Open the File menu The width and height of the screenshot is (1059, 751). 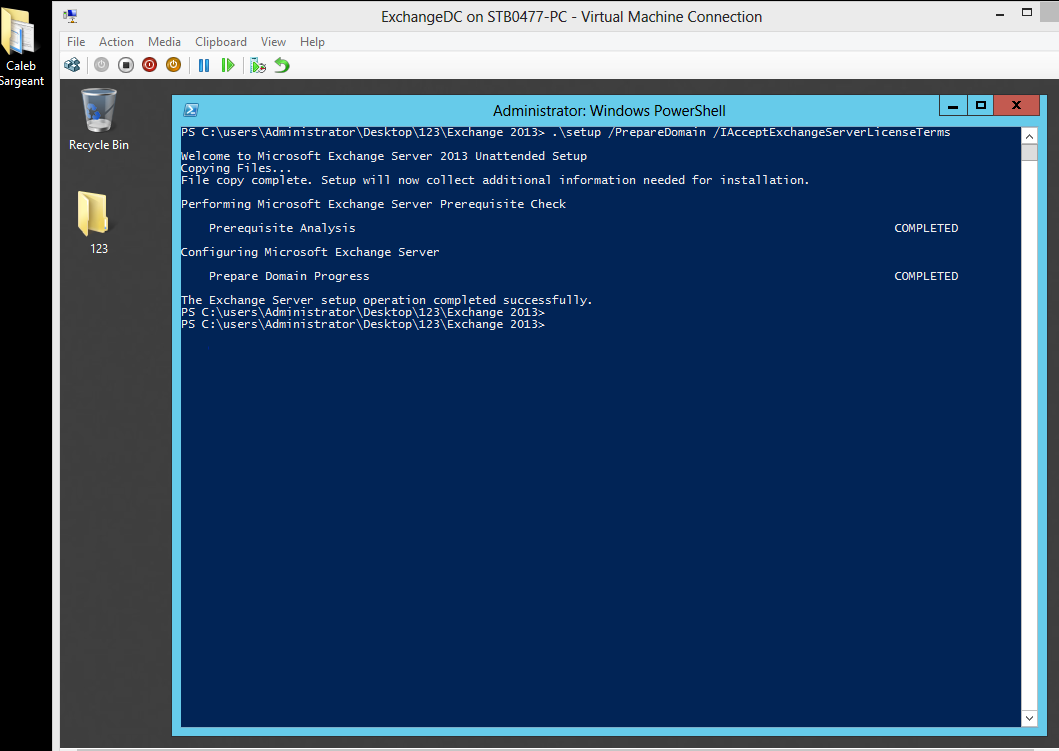pyautogui.click(x=76, y=42)
